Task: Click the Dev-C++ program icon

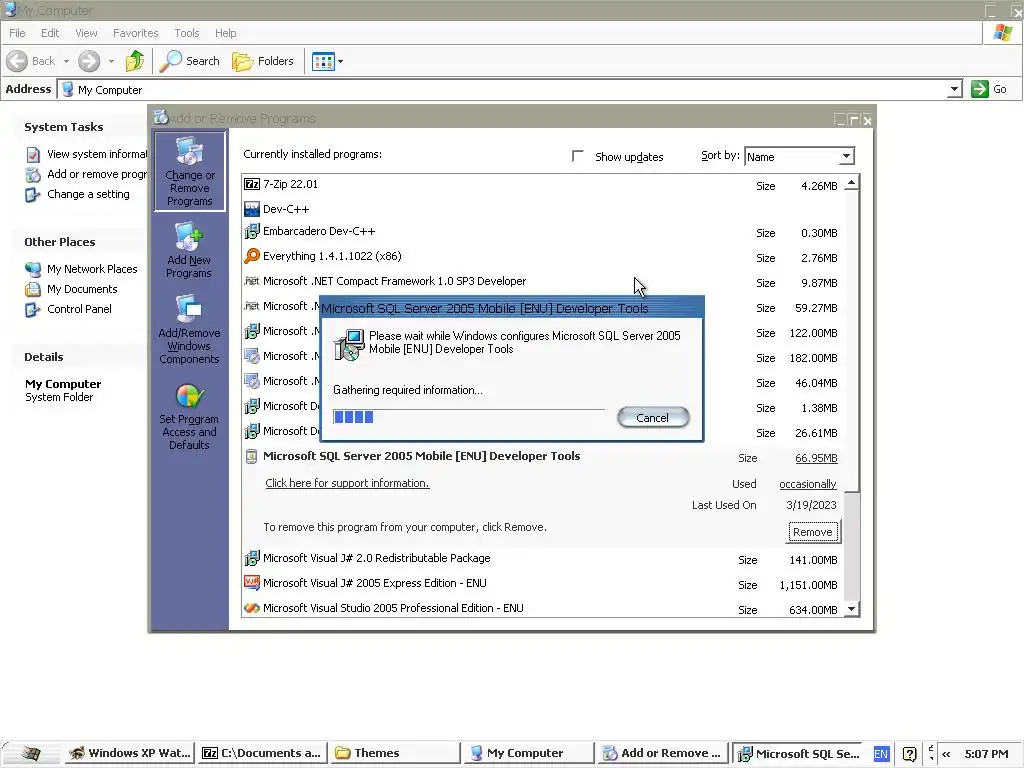Action: (x=251, y=209)
